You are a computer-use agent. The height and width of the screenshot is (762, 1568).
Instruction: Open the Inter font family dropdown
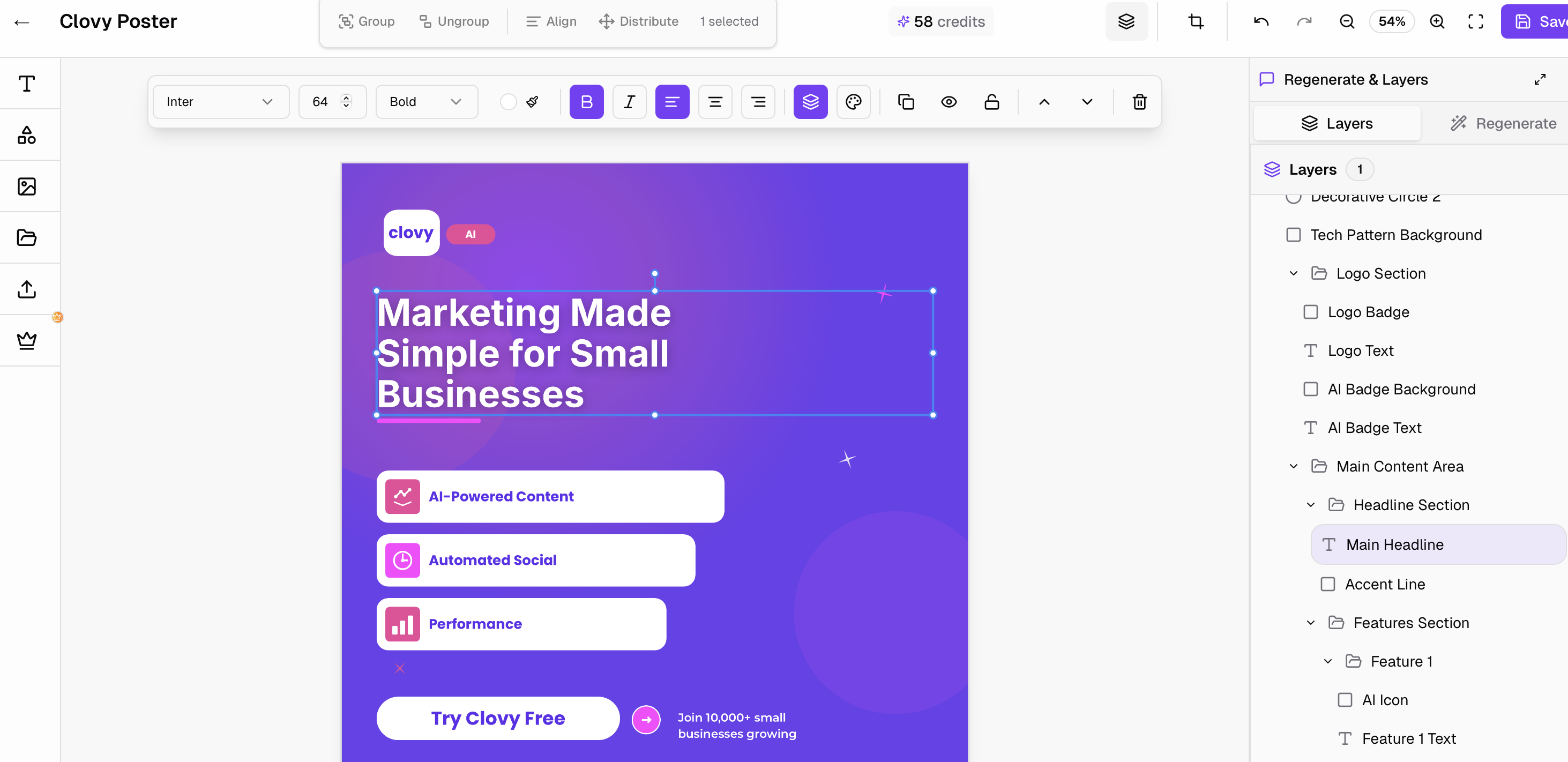(x=220, y=102)
